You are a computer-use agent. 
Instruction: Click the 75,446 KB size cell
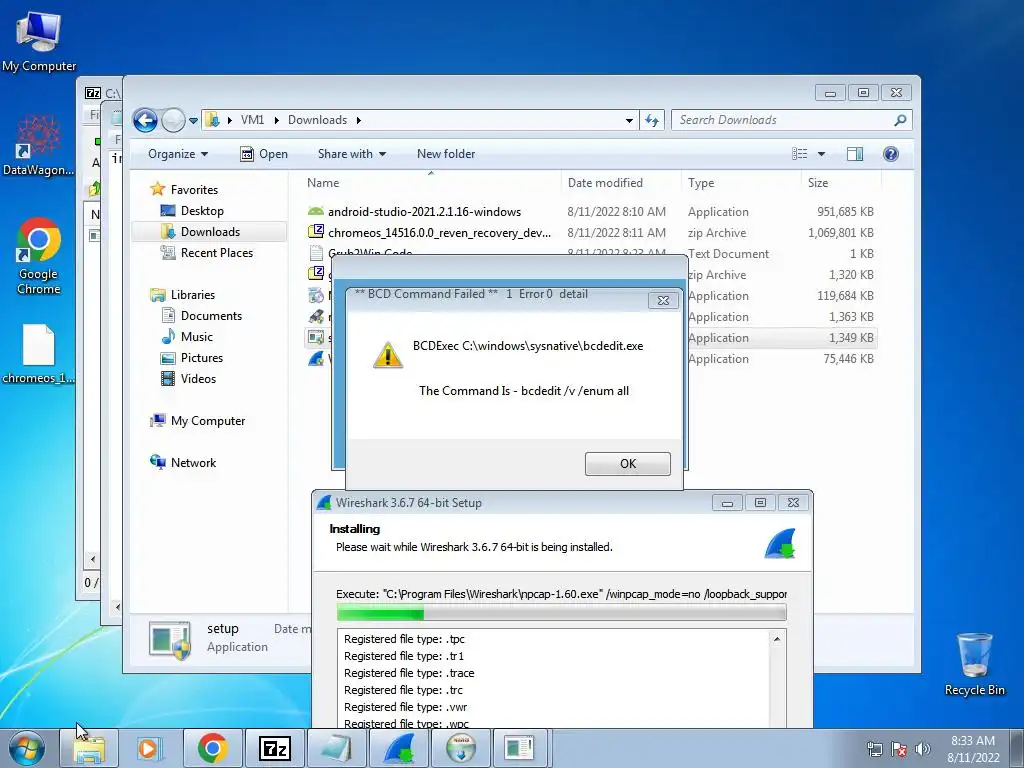tap(848, 359)
